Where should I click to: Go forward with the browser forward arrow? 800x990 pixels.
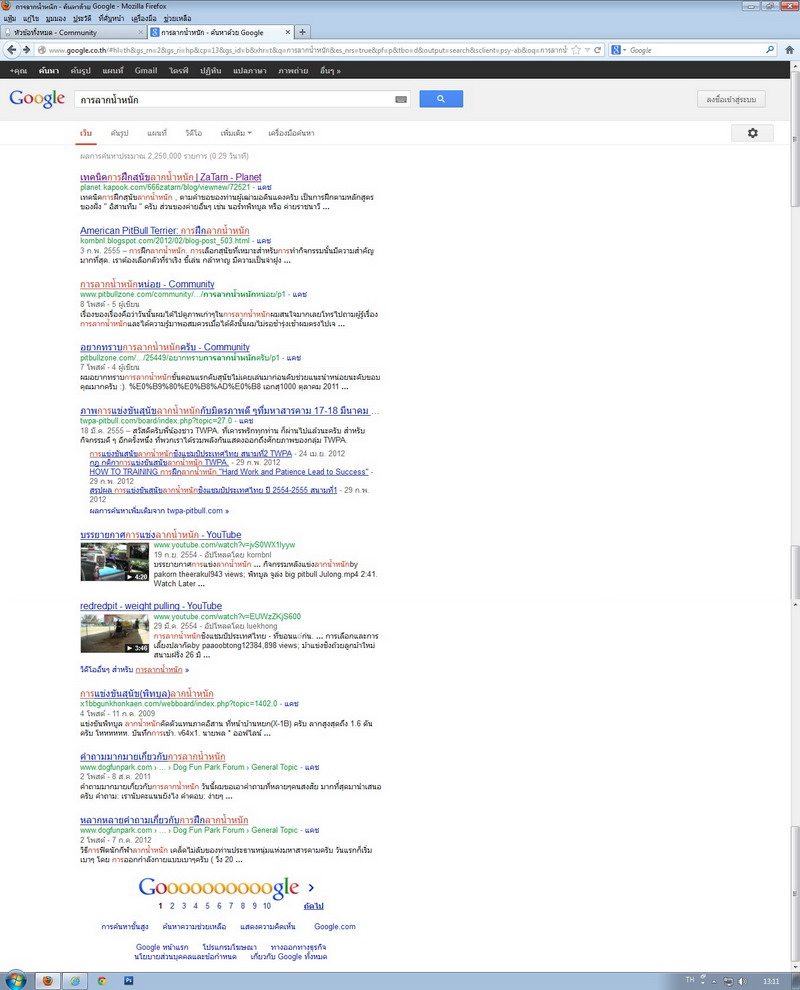pyautogui.click(x=26, y=49)
